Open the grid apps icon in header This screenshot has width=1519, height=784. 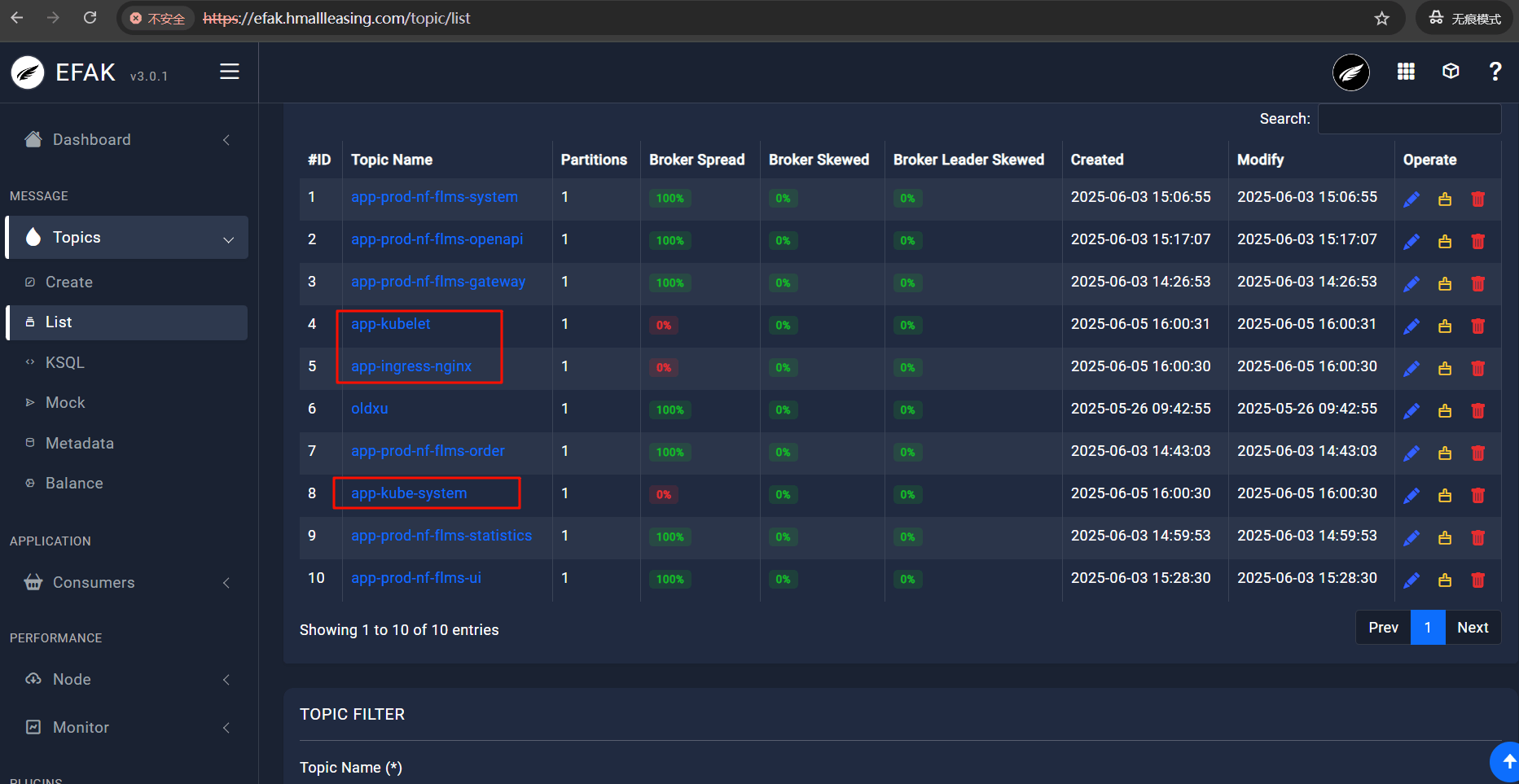(1406, 72)
